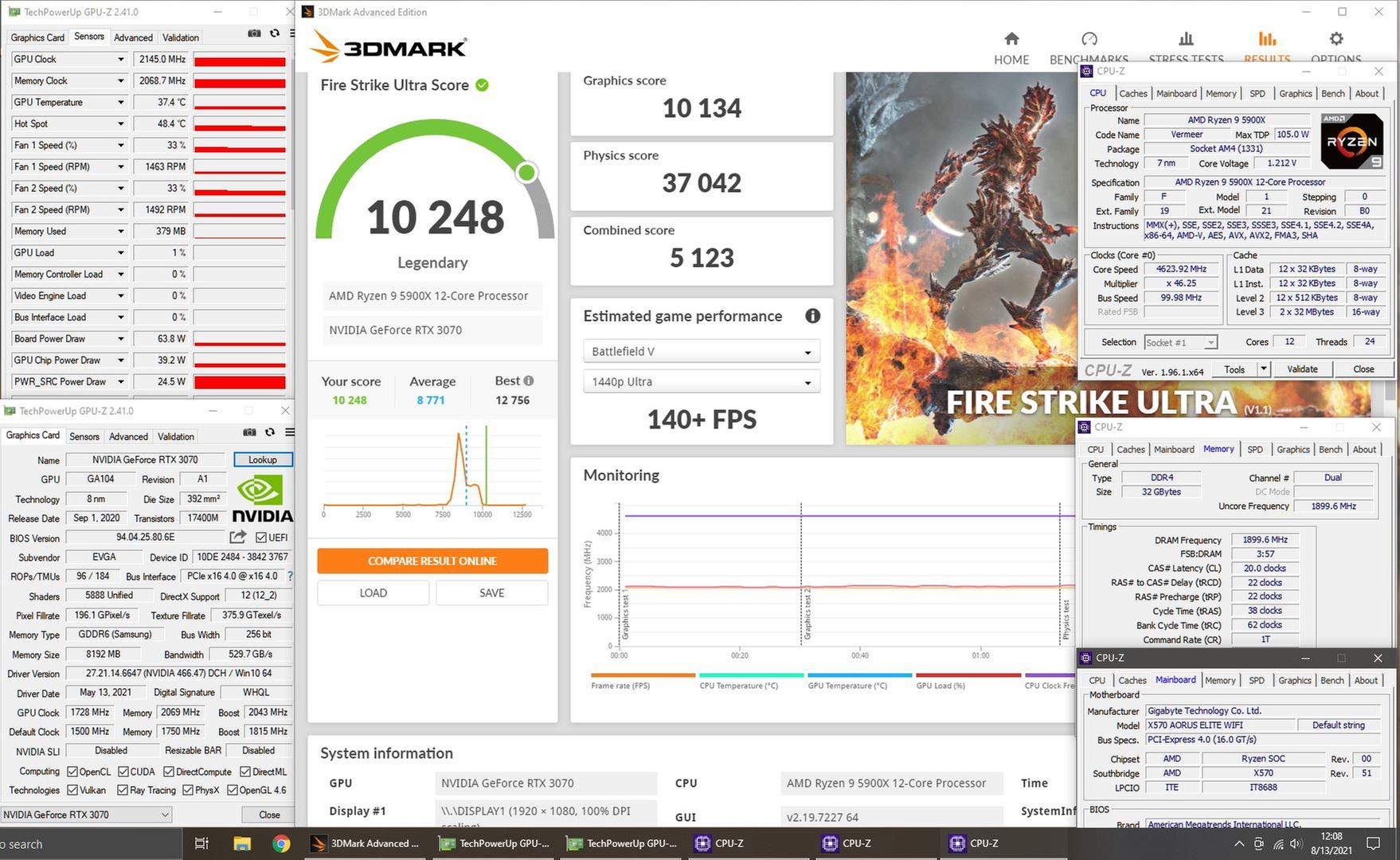Open Caches tab in top CPU-Z window

point(1133,93)
